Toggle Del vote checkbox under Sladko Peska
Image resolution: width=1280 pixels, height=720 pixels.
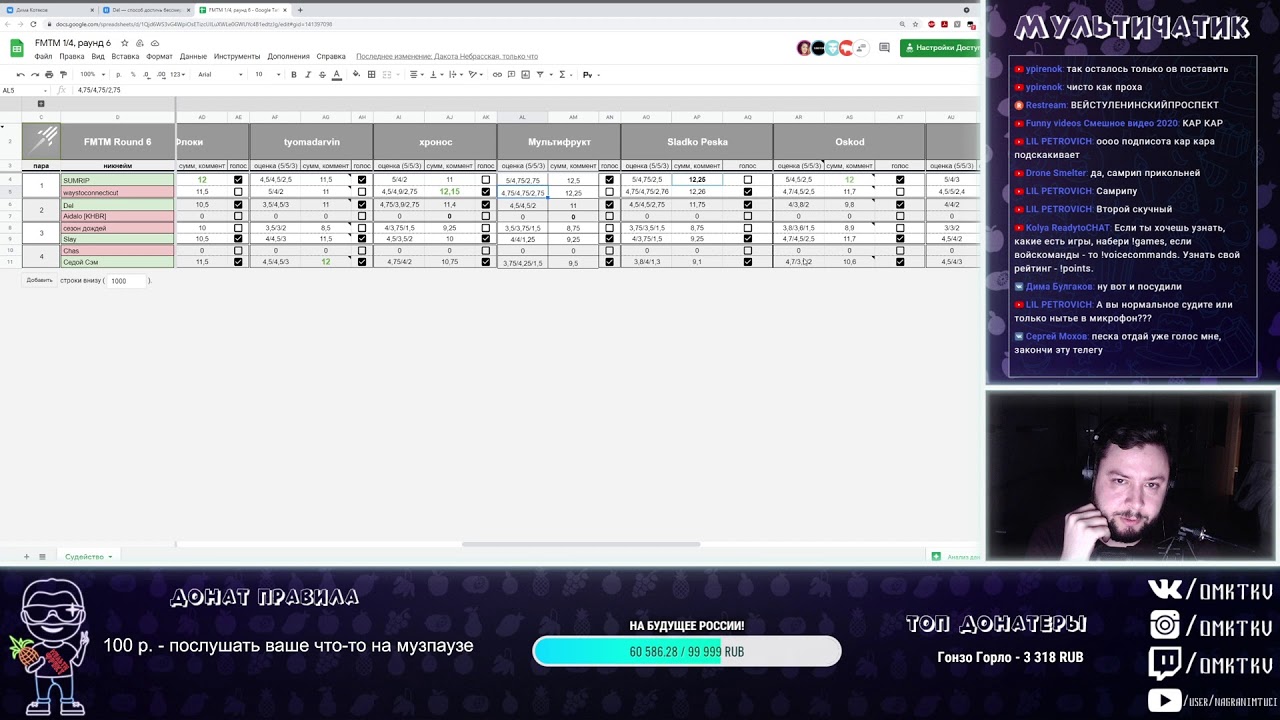[747, 204]
